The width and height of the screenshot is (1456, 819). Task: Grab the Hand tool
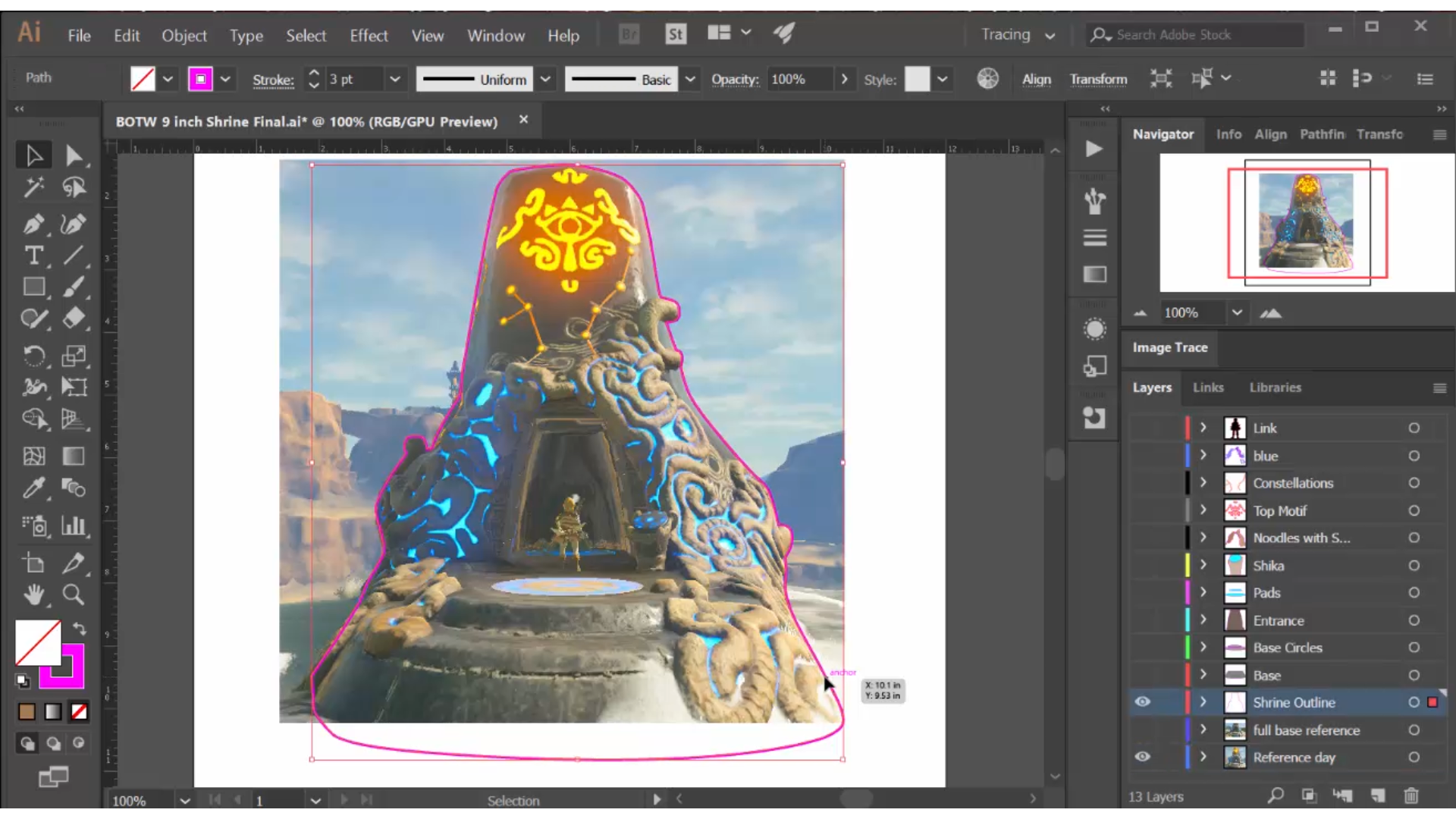pos(33,595)
